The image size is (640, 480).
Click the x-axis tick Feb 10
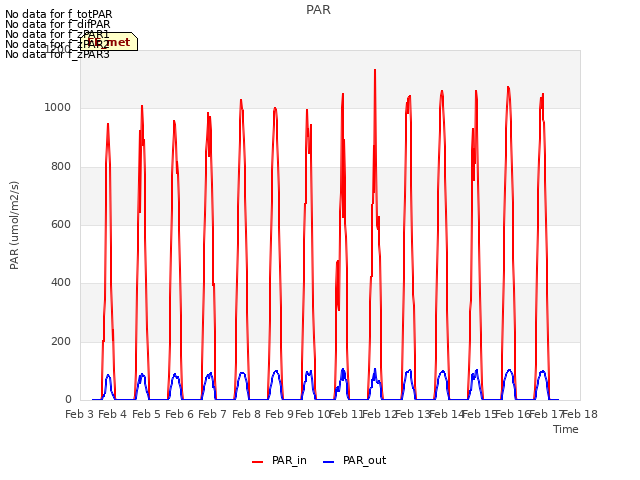point(313,414)
